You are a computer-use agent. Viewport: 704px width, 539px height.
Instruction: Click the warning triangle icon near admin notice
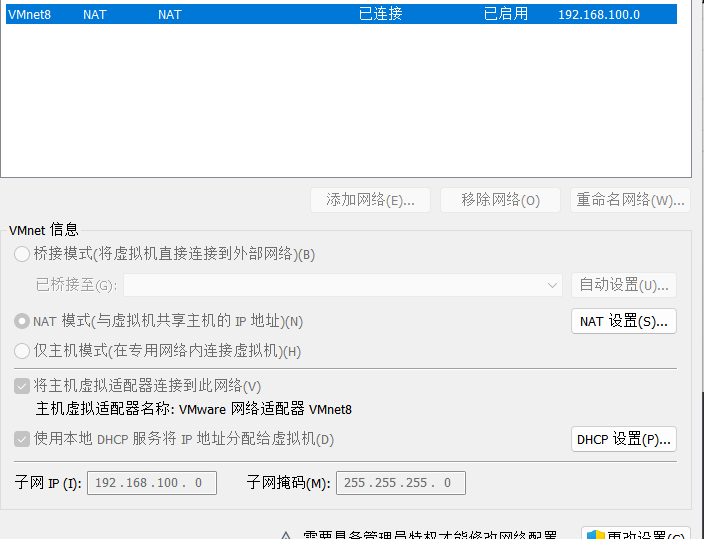(286, 535)
